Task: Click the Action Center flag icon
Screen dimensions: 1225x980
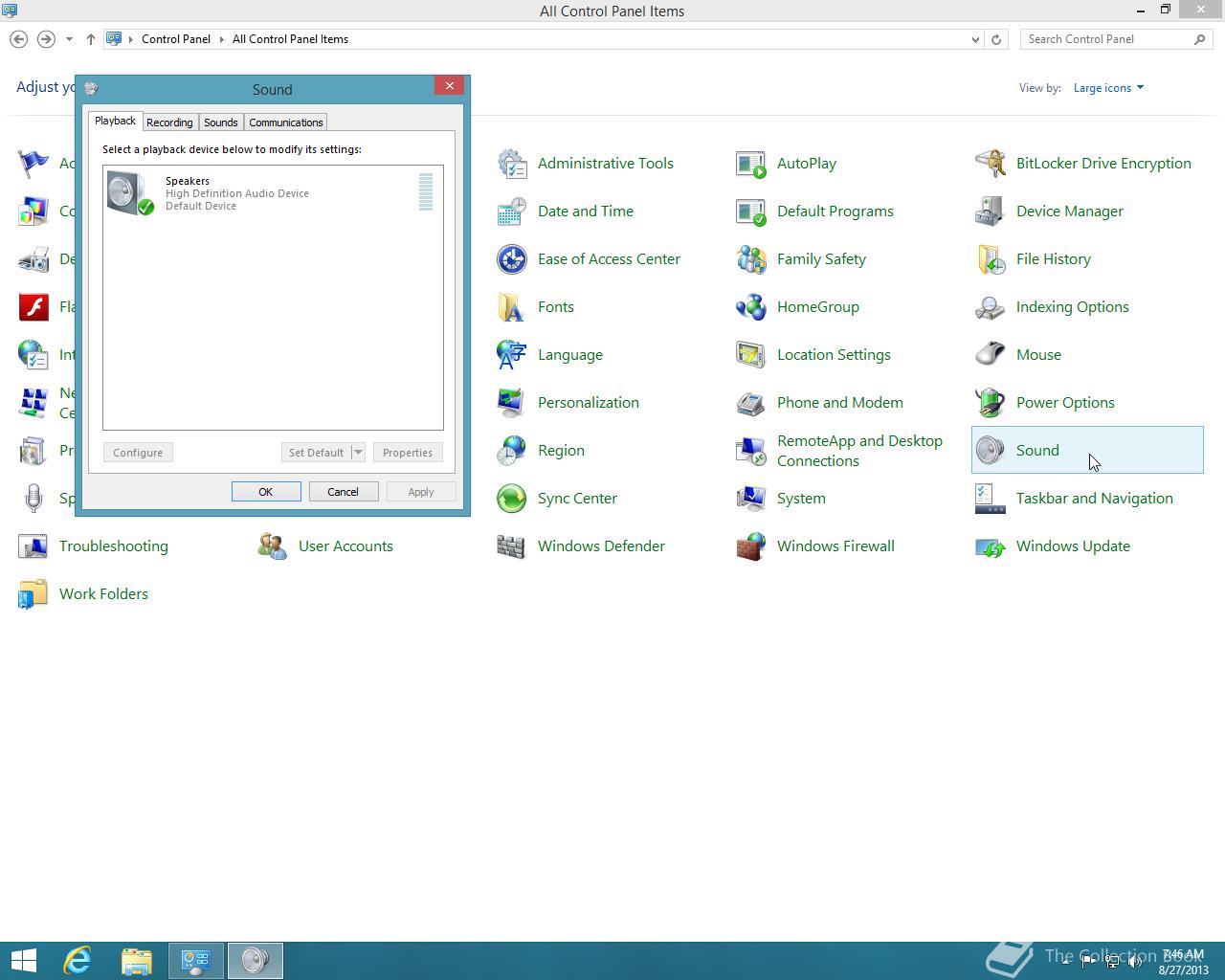Action: pos(33,164)
